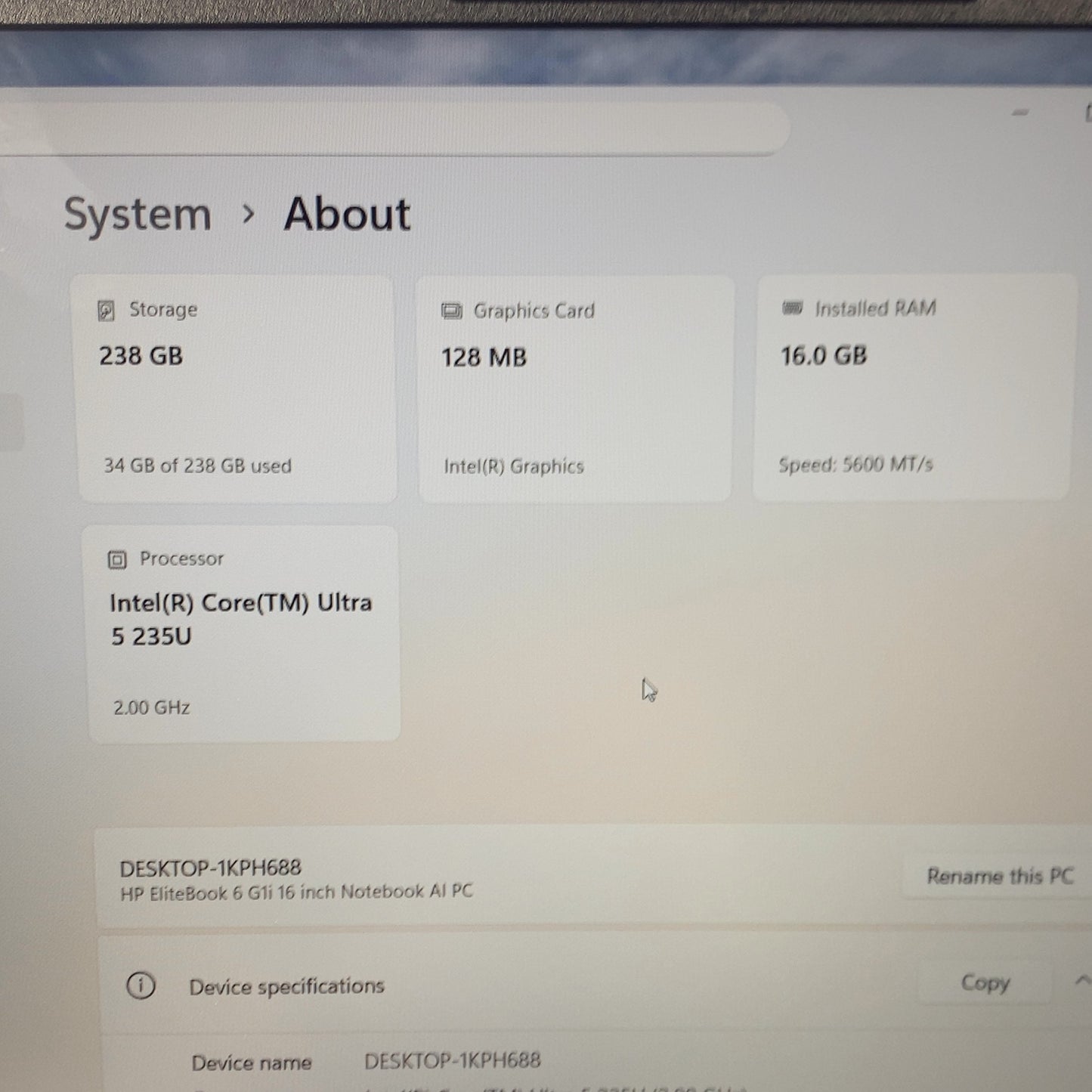The image size is (1092, 1092).
Task: Select the 'Speed: 5600 MT/s' text
Action: click(855, 464)
